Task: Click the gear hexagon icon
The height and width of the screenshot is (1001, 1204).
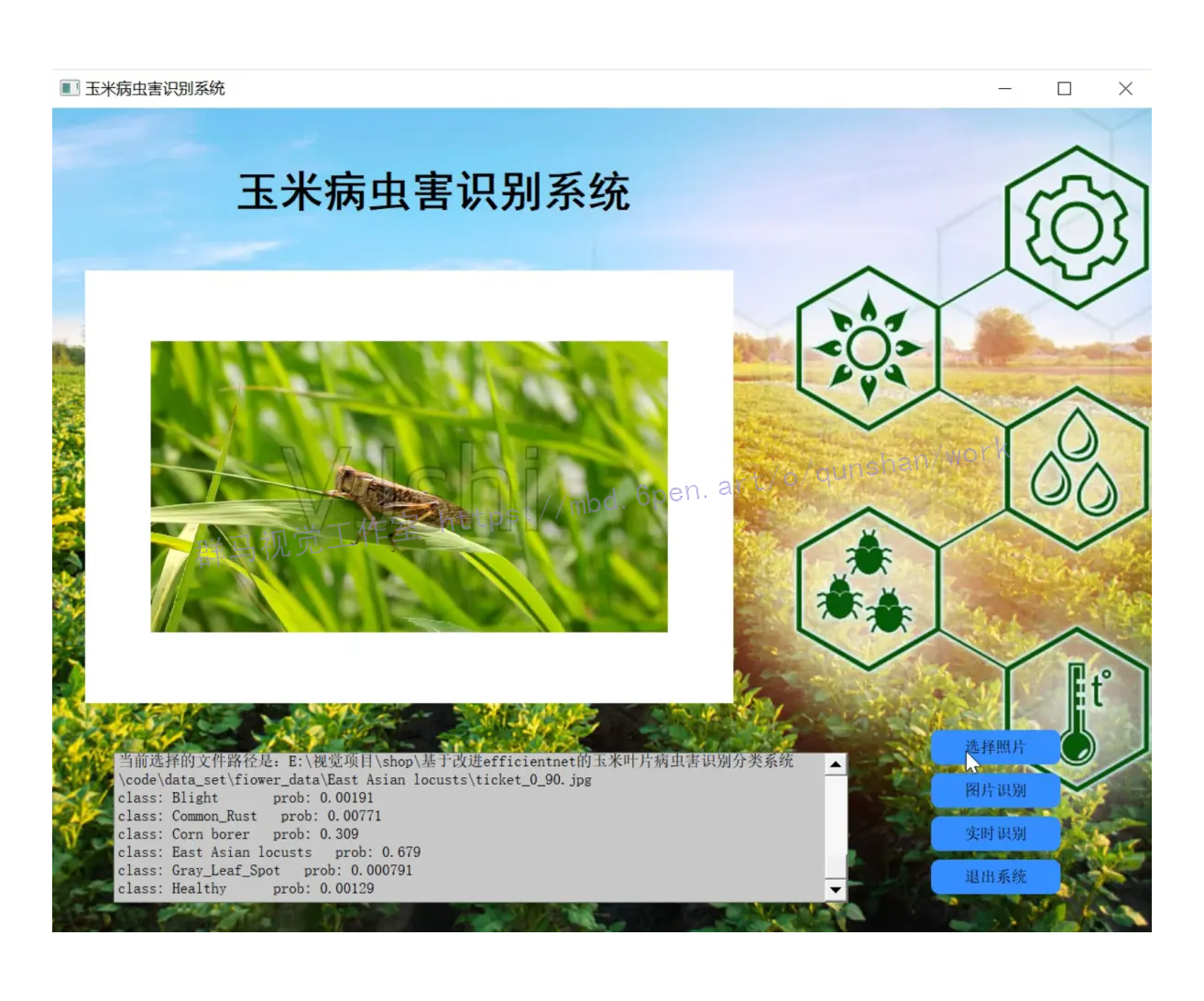Action: 1077,227
